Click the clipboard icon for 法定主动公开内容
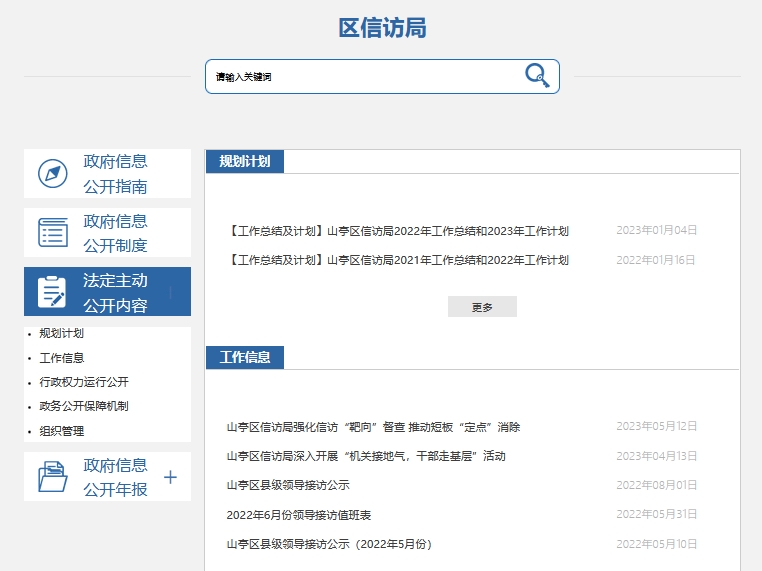762x571 pixels. tap(52, 292)
